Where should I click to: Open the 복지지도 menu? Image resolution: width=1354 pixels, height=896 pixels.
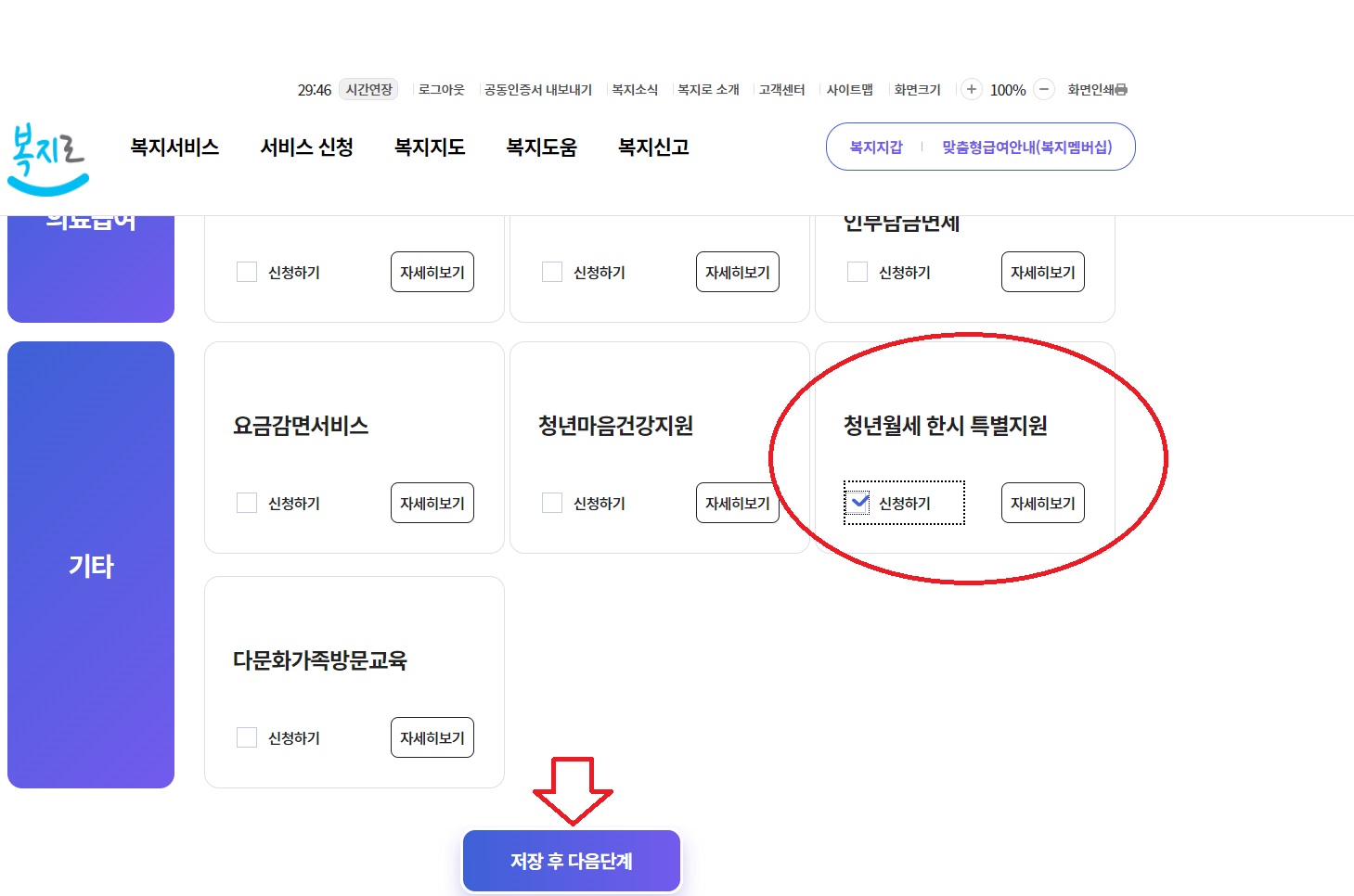(x=429, y=147)
